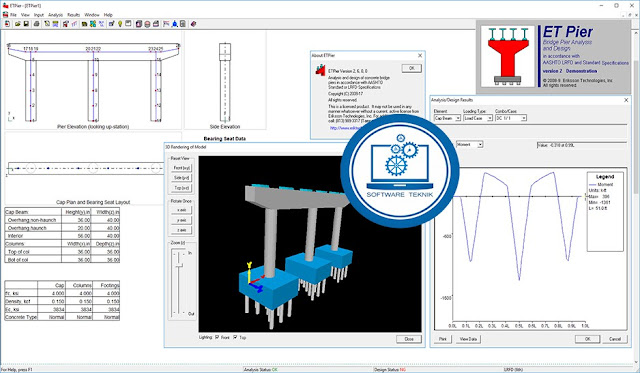Open the Window menu

click(92, 15)
